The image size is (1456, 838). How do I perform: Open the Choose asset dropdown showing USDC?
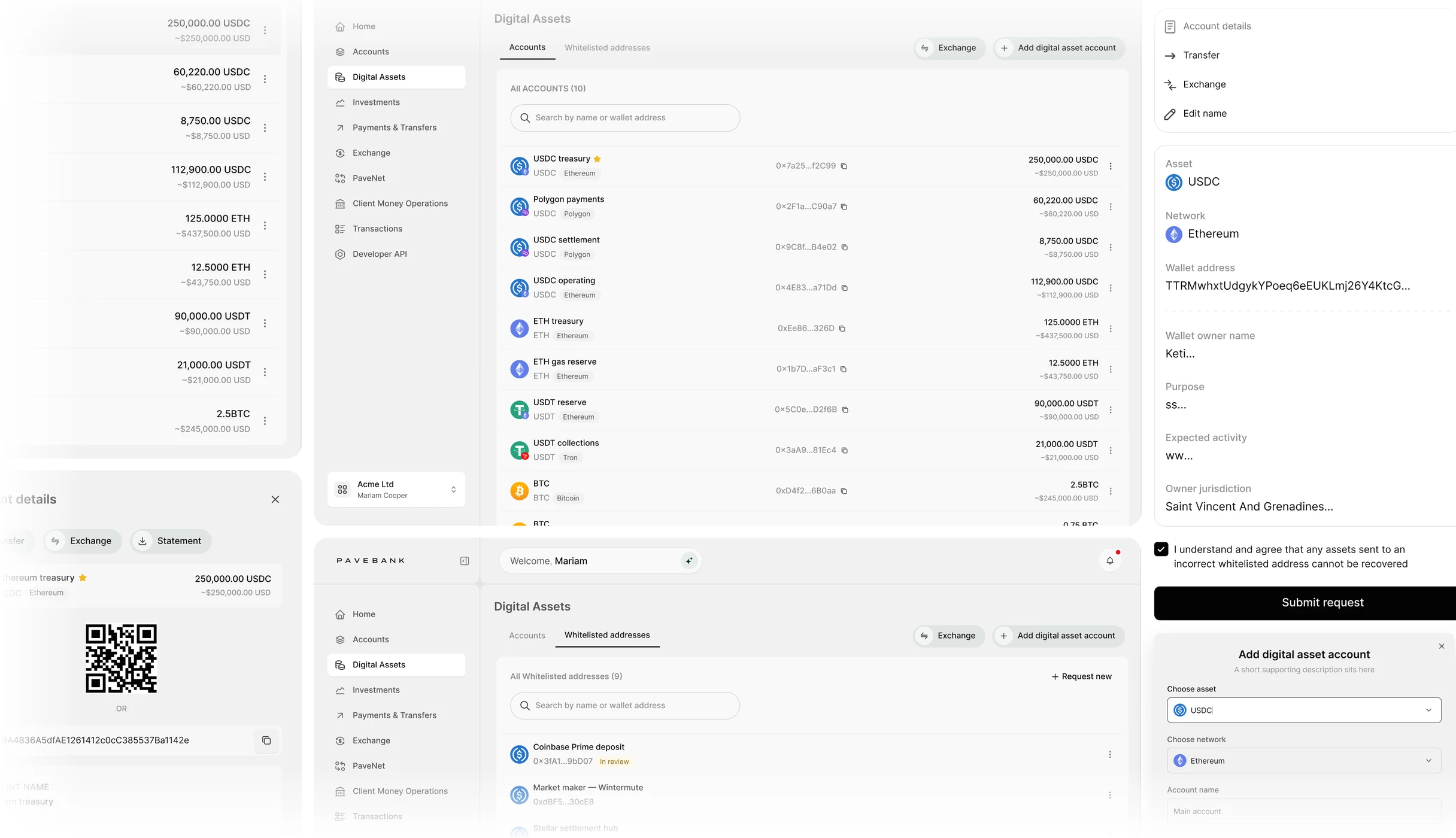click(x=1304, y=710)
